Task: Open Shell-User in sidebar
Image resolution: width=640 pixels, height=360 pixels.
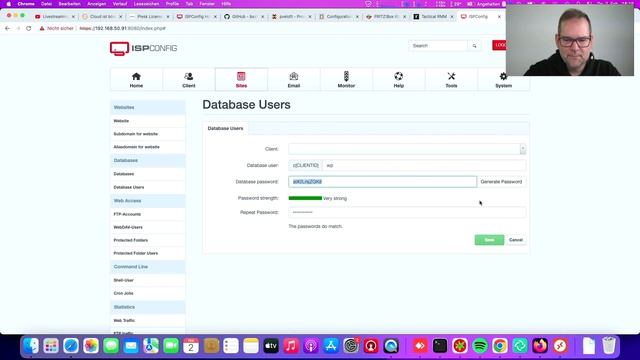Action: 123,280
